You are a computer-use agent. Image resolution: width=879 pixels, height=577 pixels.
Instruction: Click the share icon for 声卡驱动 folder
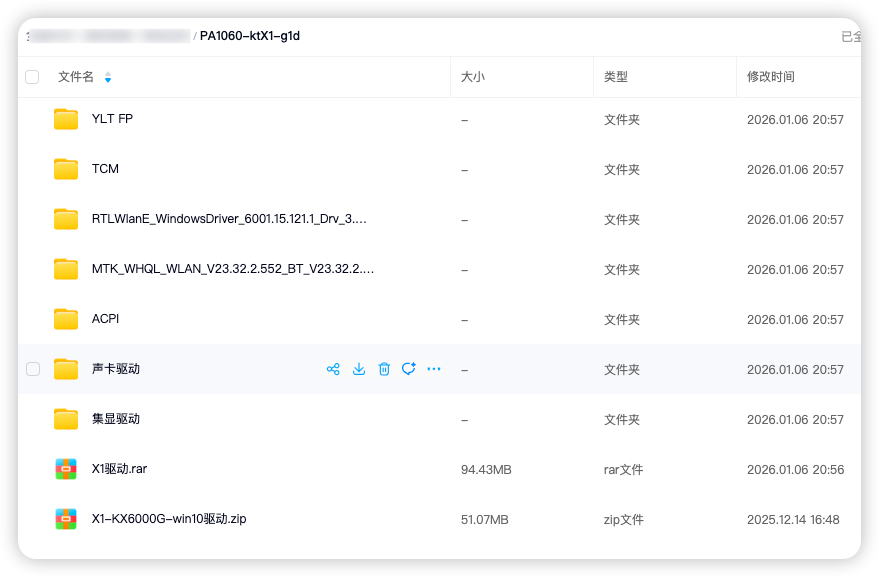pyautogui.click(x=333, y=369)
